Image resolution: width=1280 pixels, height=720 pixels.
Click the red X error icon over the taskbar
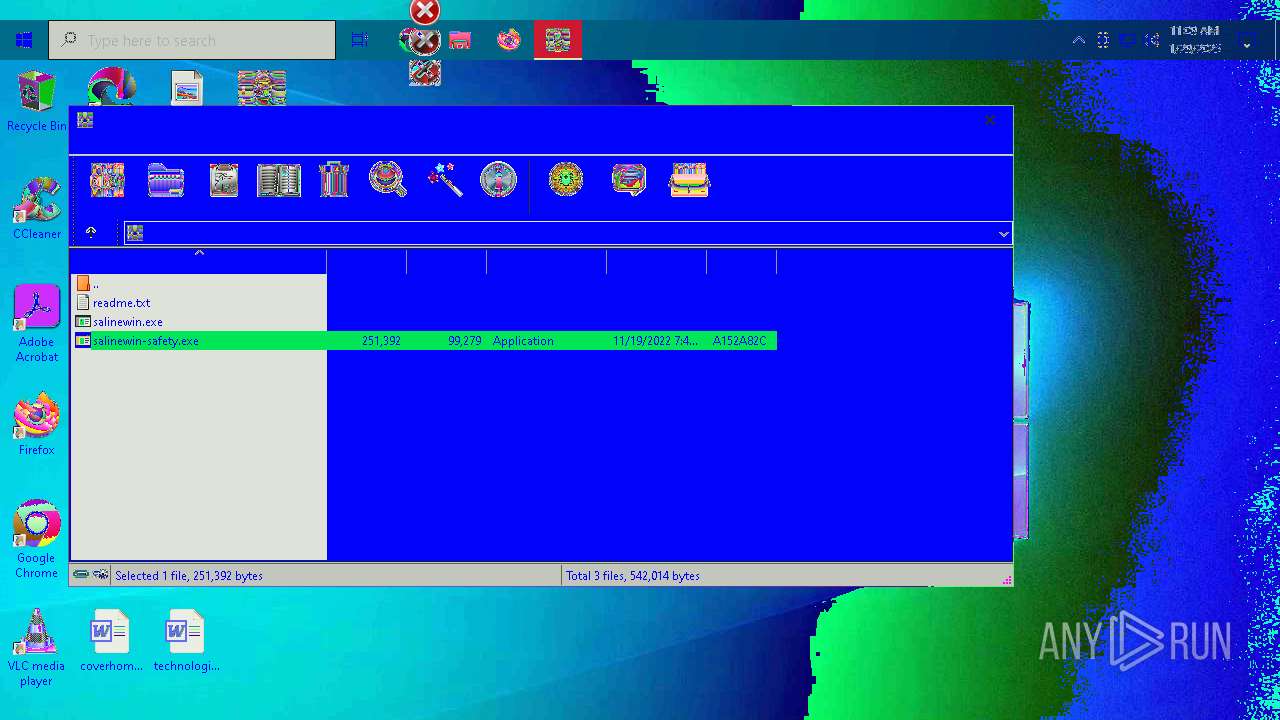[425, 12]
